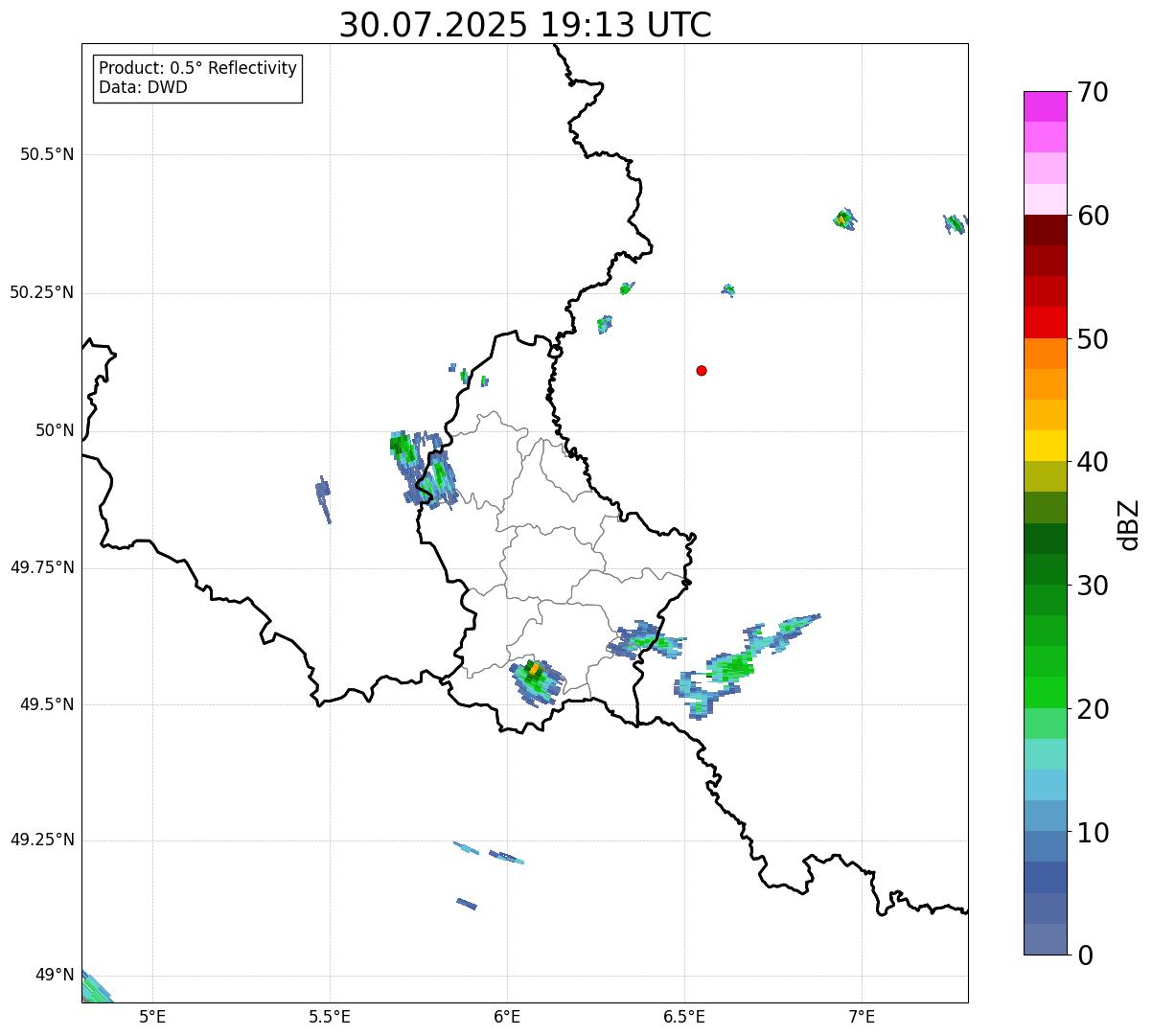Click the light cyan colorbar segment below 20
Viewport: 1152px width, 1036px height.
tap(1045, 754)
